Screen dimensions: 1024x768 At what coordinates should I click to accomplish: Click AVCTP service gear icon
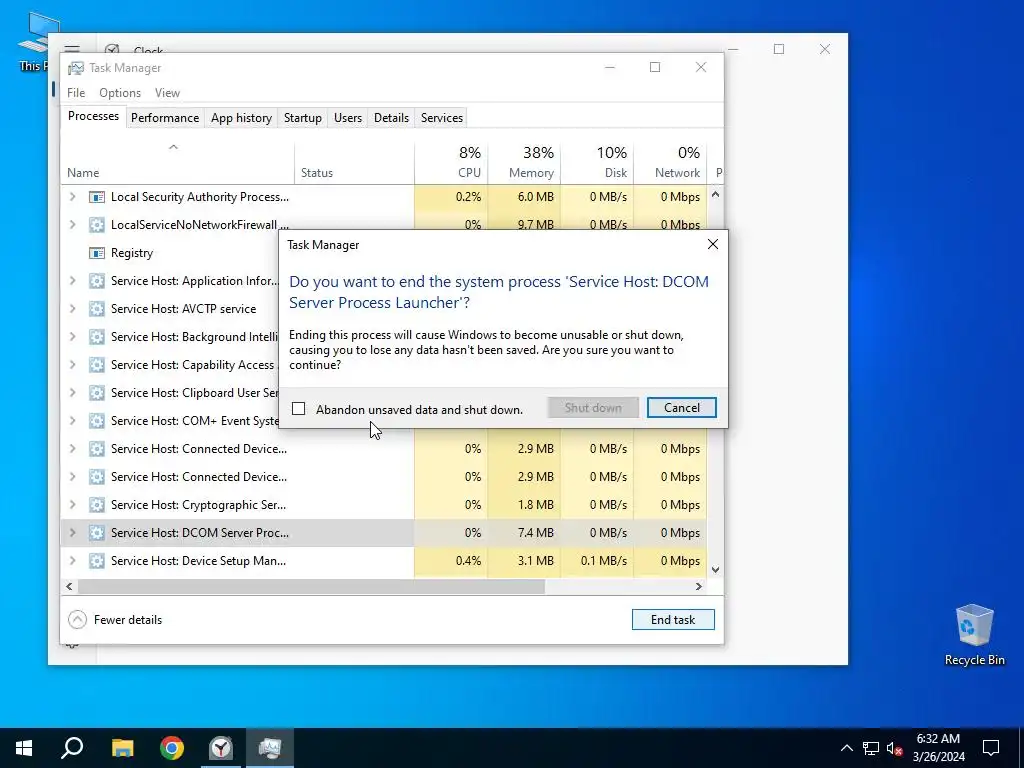pyautogui.click(x=97, y=309)
